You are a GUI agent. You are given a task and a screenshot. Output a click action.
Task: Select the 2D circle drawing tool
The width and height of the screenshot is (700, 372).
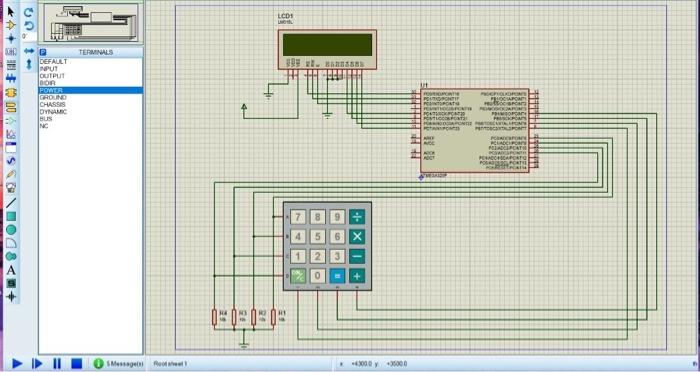coord(11,230)
